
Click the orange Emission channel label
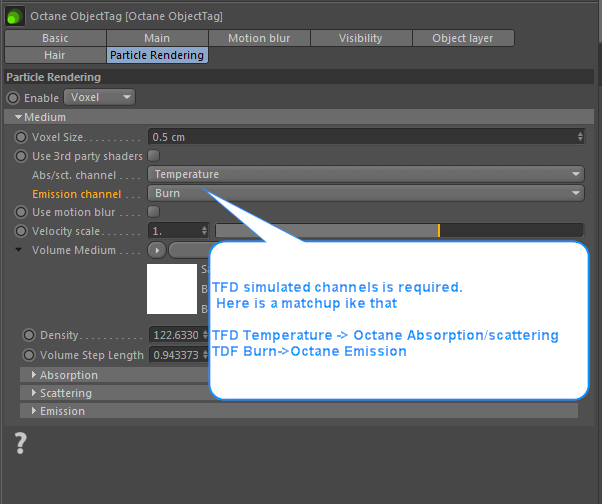point(77,194)
